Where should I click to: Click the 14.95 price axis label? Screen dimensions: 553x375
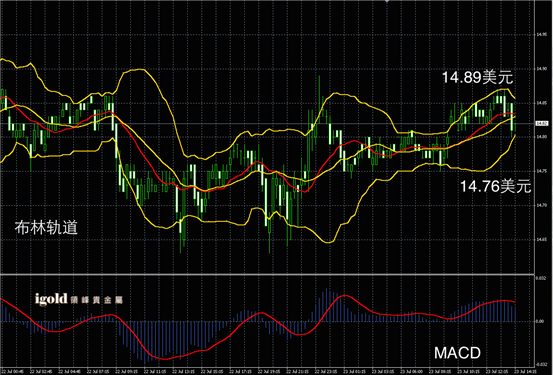(x=542, y=35)
